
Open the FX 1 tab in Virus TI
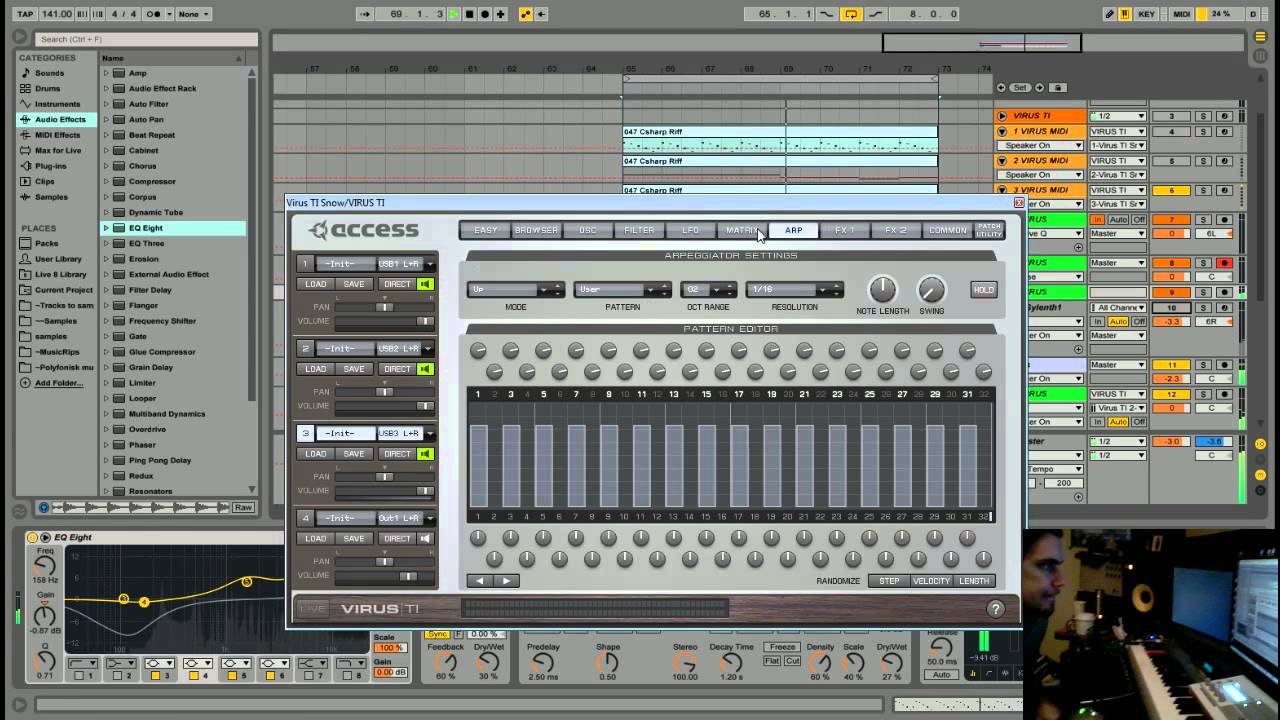coord(845,230)
